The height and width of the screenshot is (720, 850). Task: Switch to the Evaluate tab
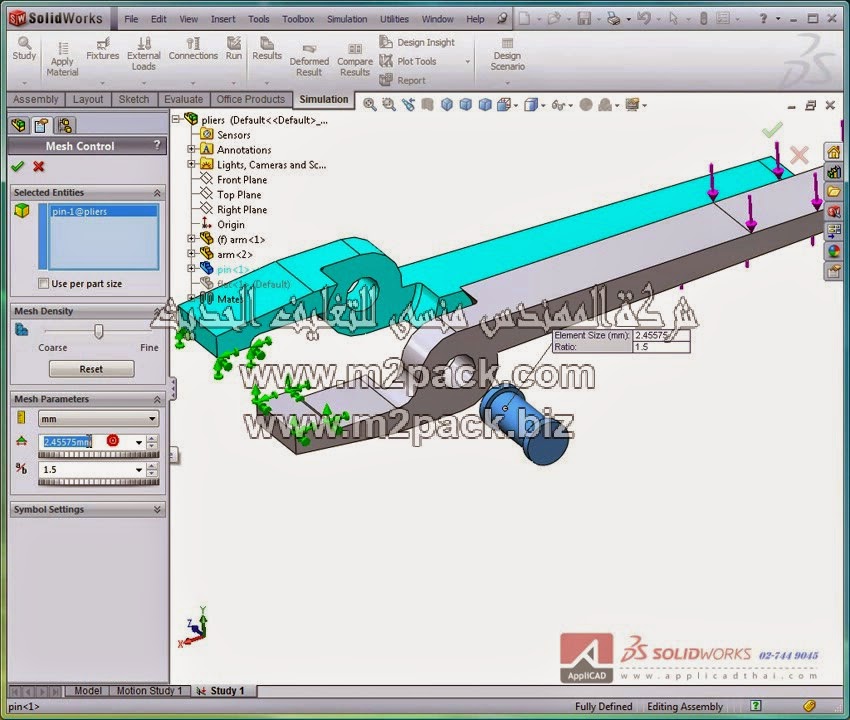click(x=184, y=99)
